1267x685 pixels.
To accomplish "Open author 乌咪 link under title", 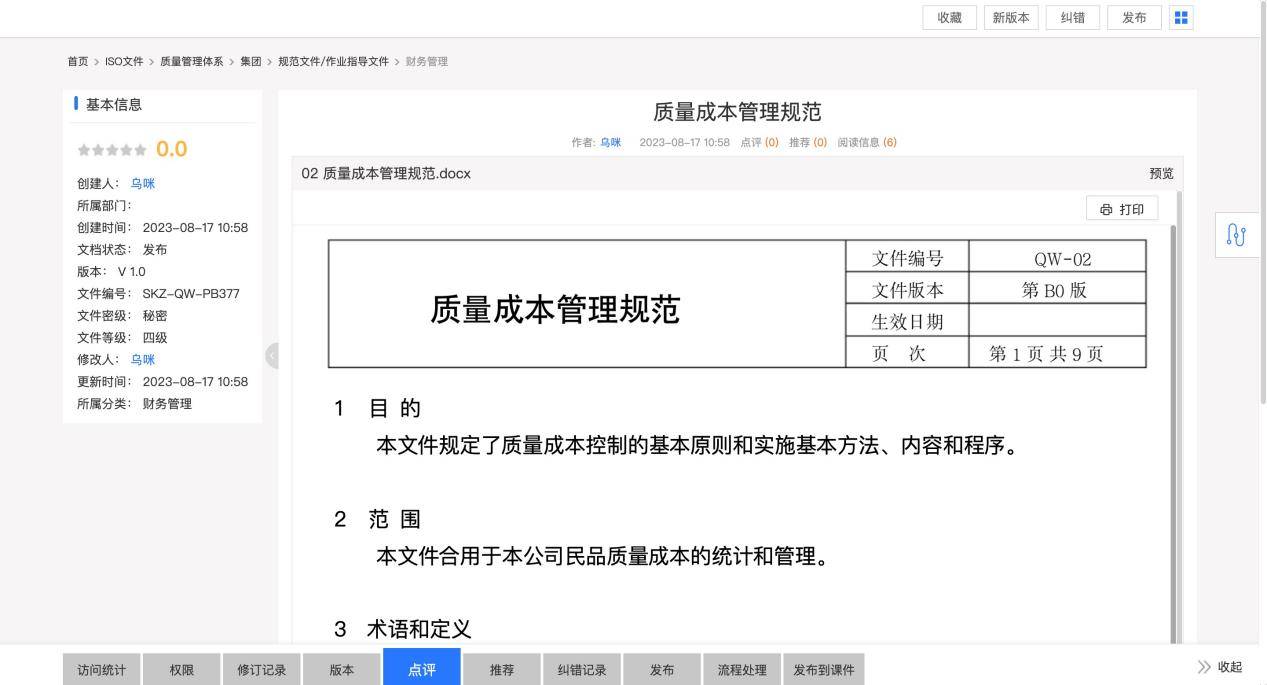I will pos(610,142).
